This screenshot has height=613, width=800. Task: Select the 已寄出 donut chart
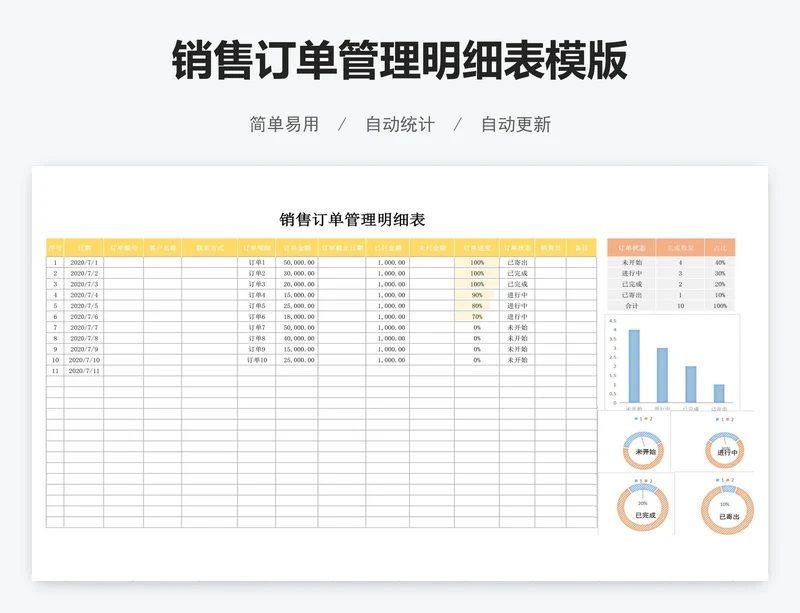point(727,509)
